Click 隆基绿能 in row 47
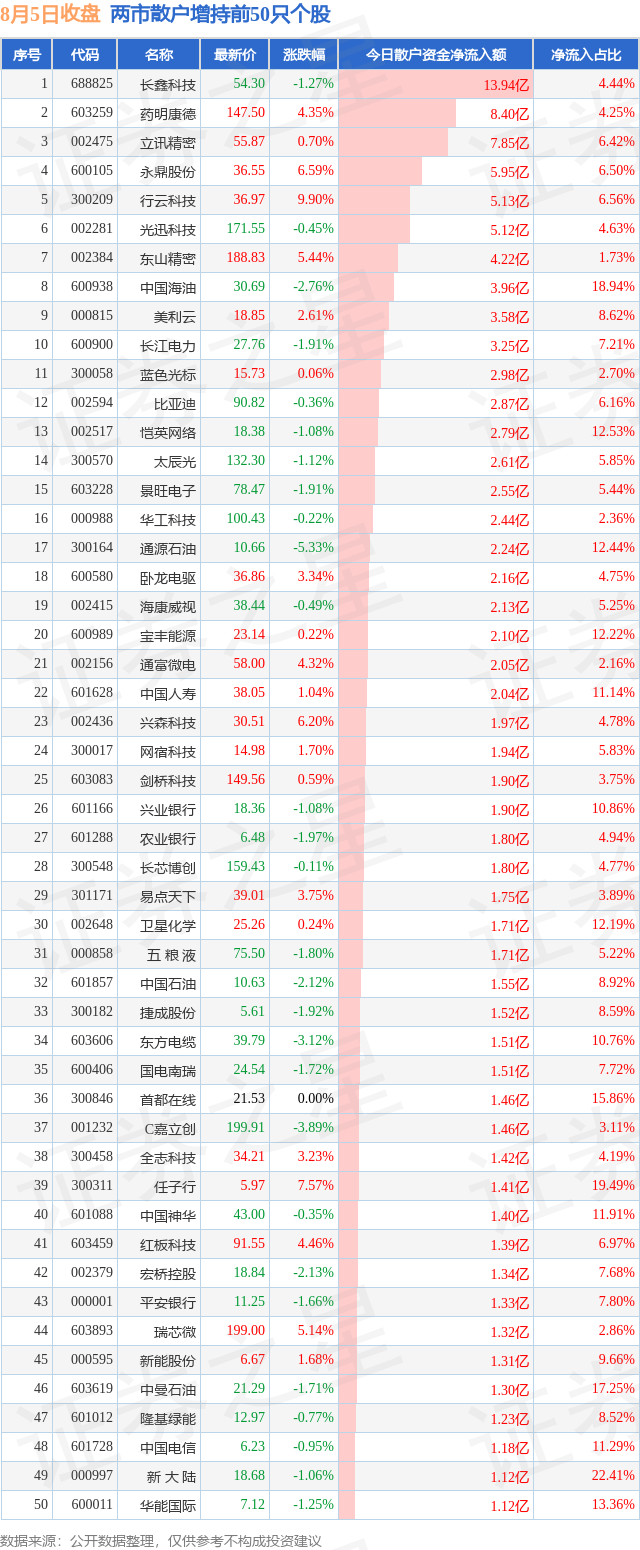The image size is (640, 1550). pyautogui.click(x=169, y=1418)
